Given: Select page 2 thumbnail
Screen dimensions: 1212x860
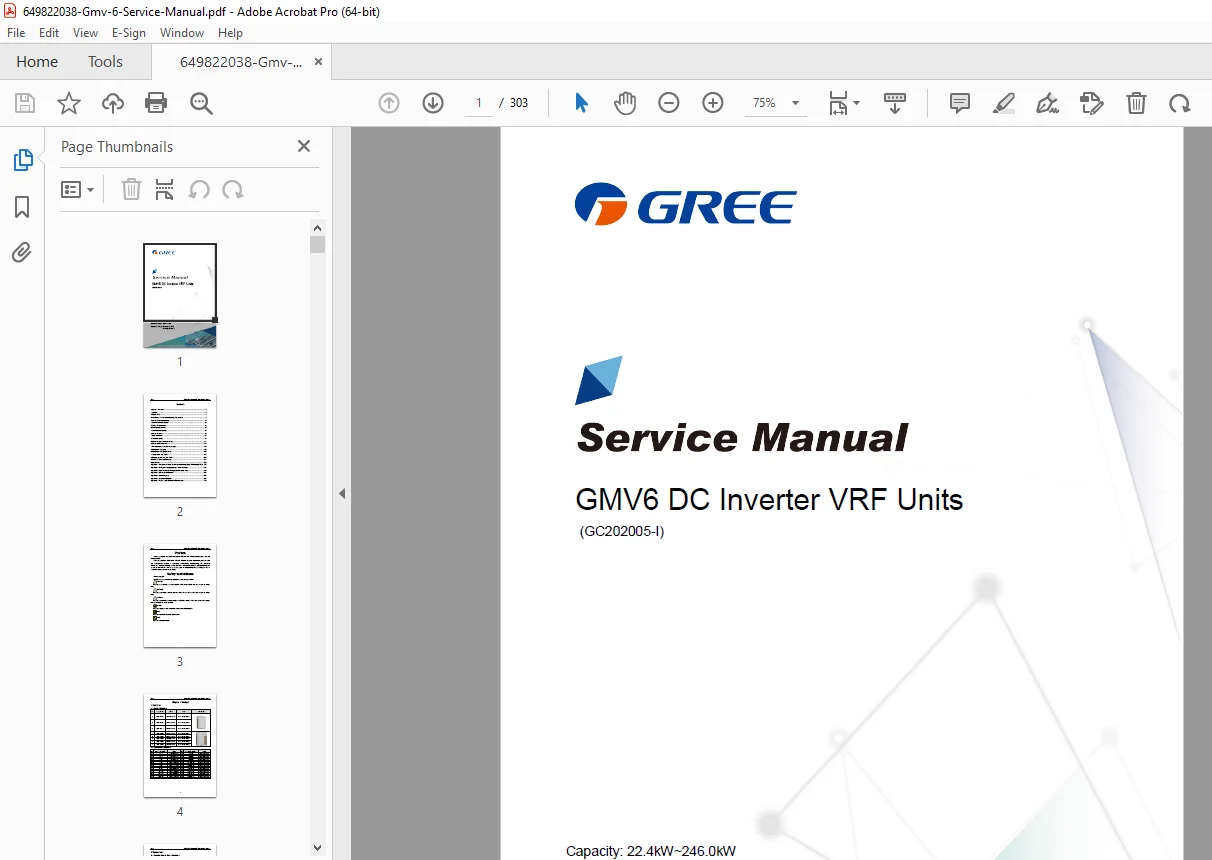Looking at the screenshot, I should tap(180, 445).
